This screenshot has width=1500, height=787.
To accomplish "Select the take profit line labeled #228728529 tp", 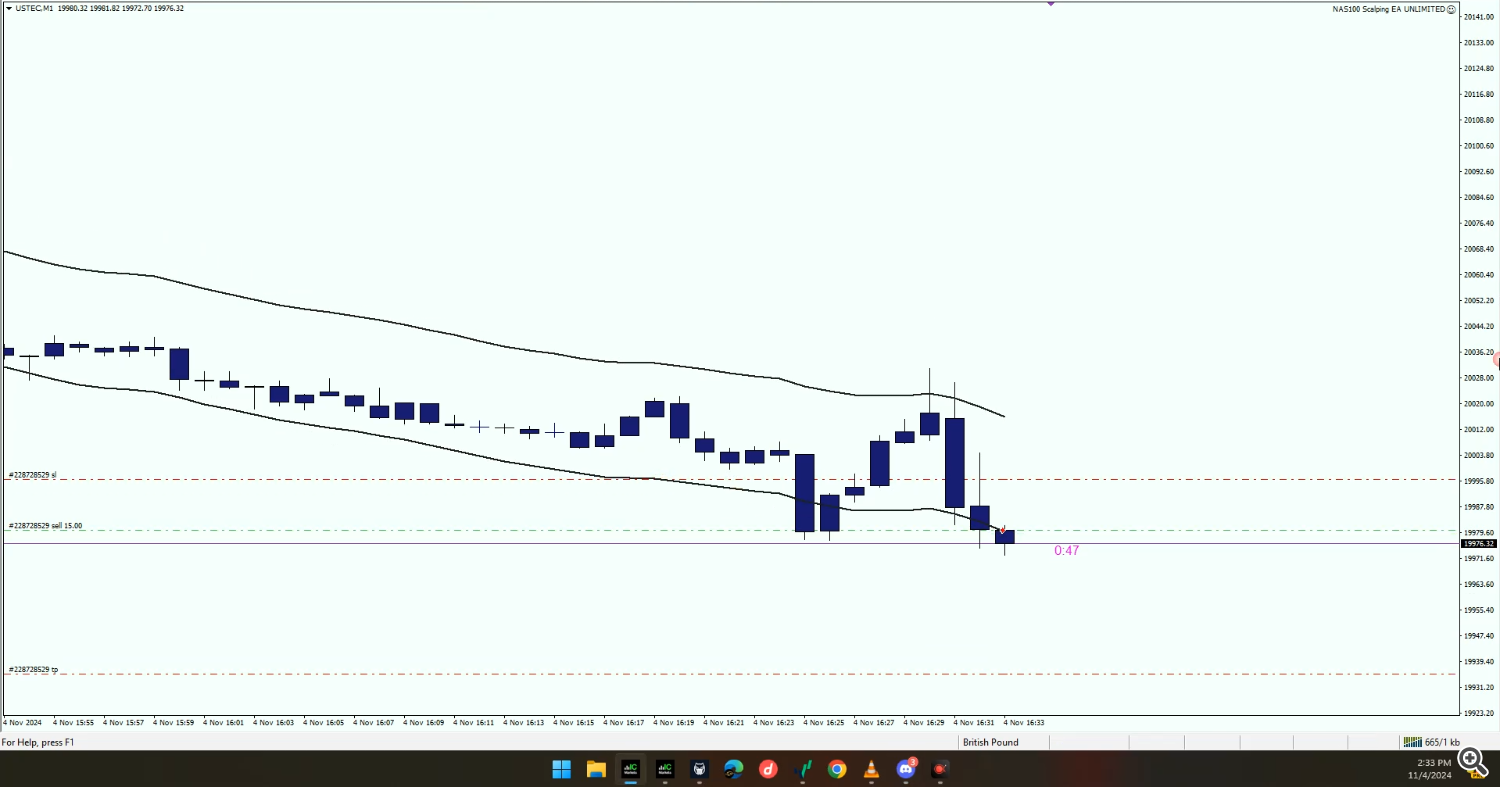I will click(x=33, y=669).
